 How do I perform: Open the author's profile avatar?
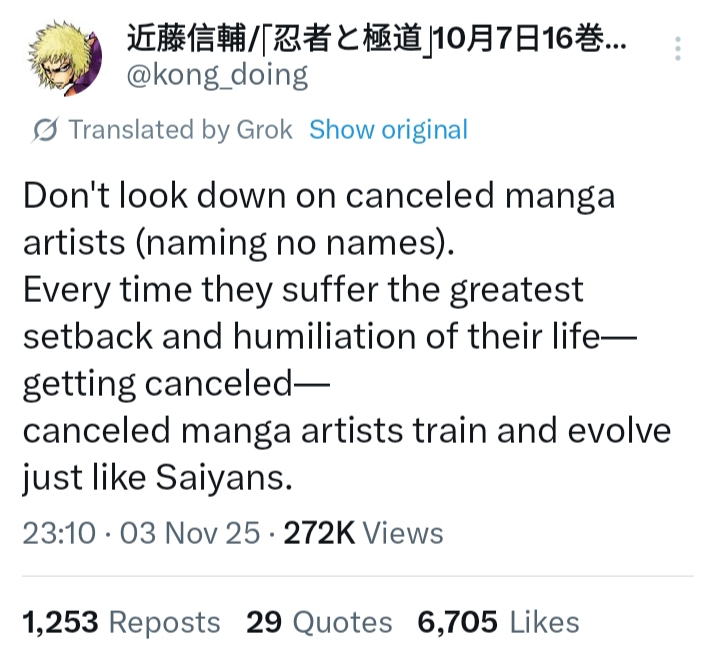pos(66,56)
